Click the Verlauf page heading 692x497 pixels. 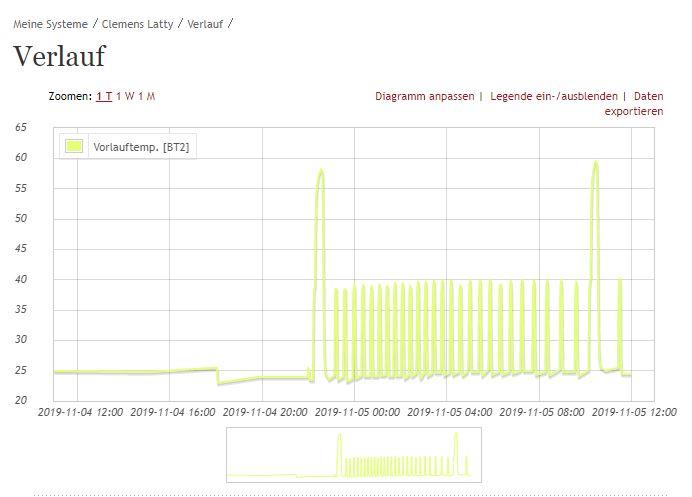pos(60,56)
